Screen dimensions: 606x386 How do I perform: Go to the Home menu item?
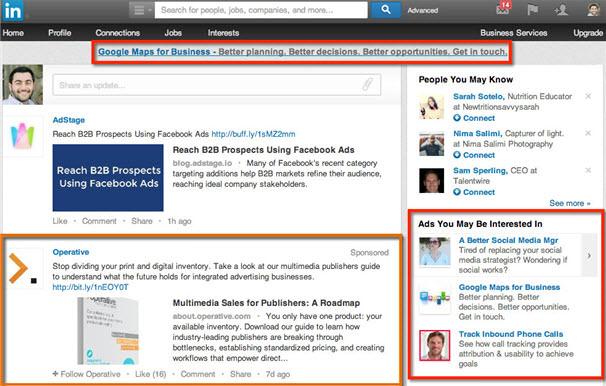coord(13,33)
